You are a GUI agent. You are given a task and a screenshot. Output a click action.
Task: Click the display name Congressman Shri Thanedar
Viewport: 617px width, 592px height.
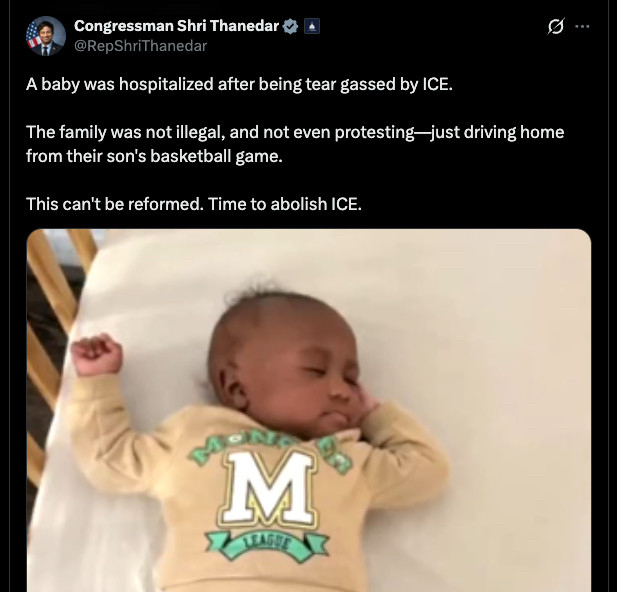pos(176,26)
